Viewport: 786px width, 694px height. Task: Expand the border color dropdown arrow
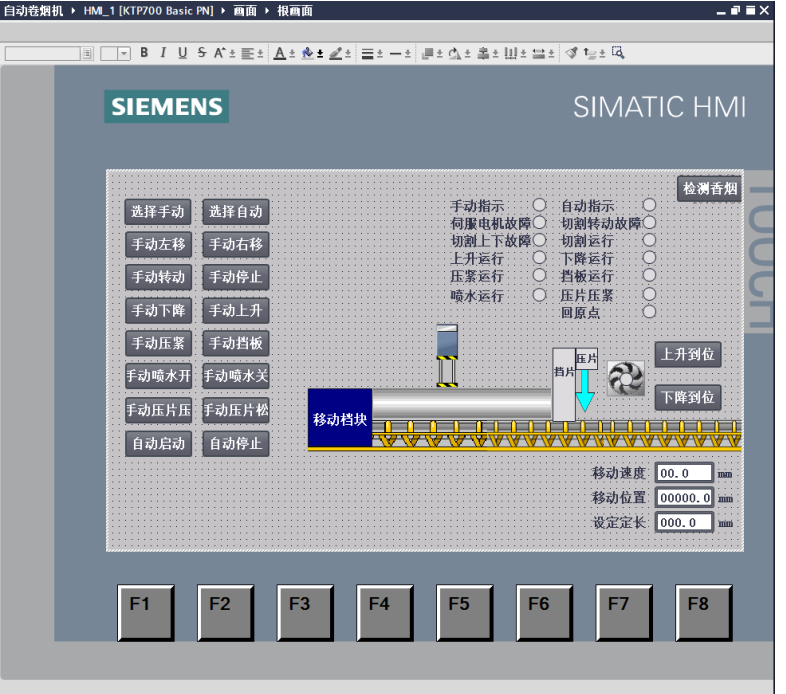[348, 54]
